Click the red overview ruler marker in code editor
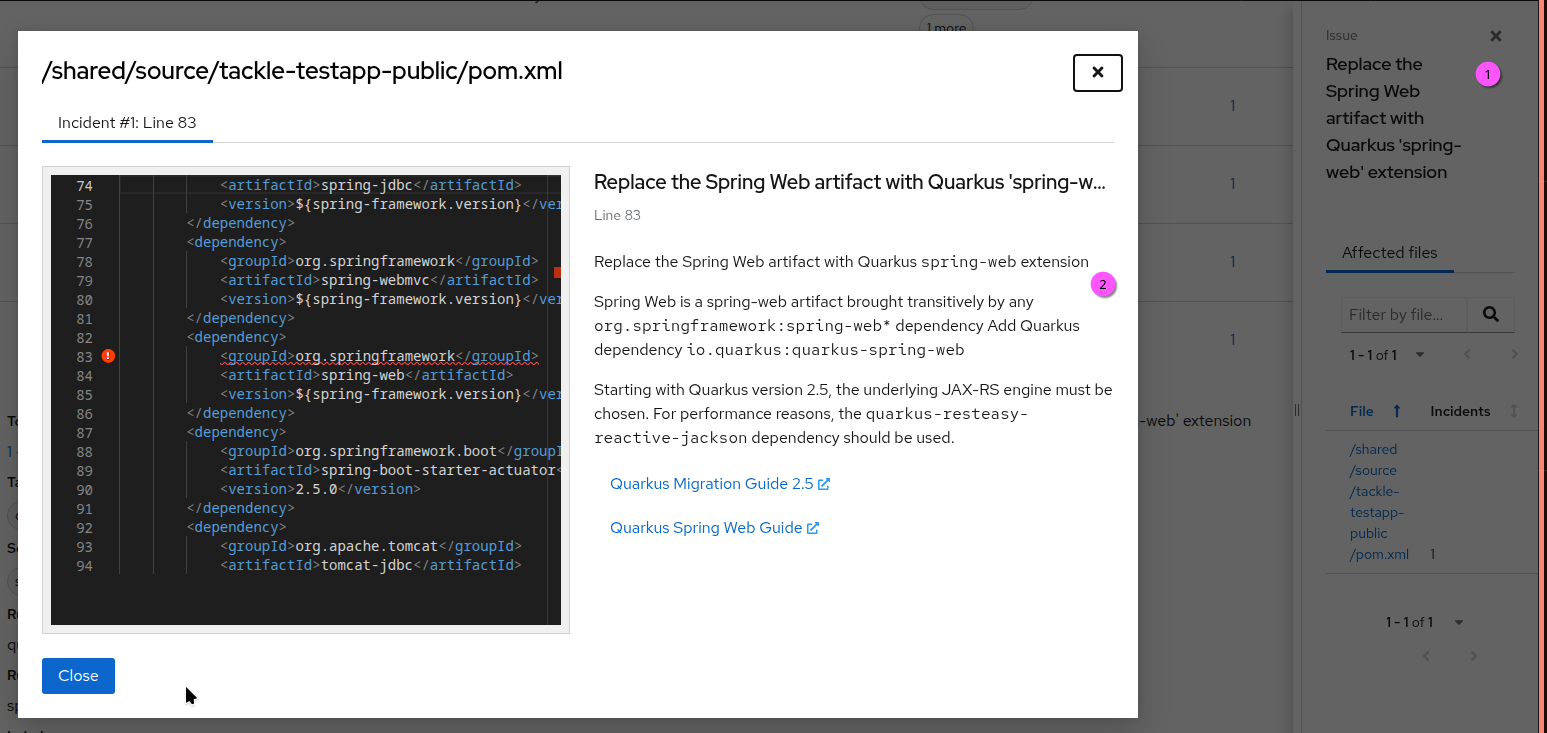Viewport: 1547px width, 733px height. click(x=557, y=271)
